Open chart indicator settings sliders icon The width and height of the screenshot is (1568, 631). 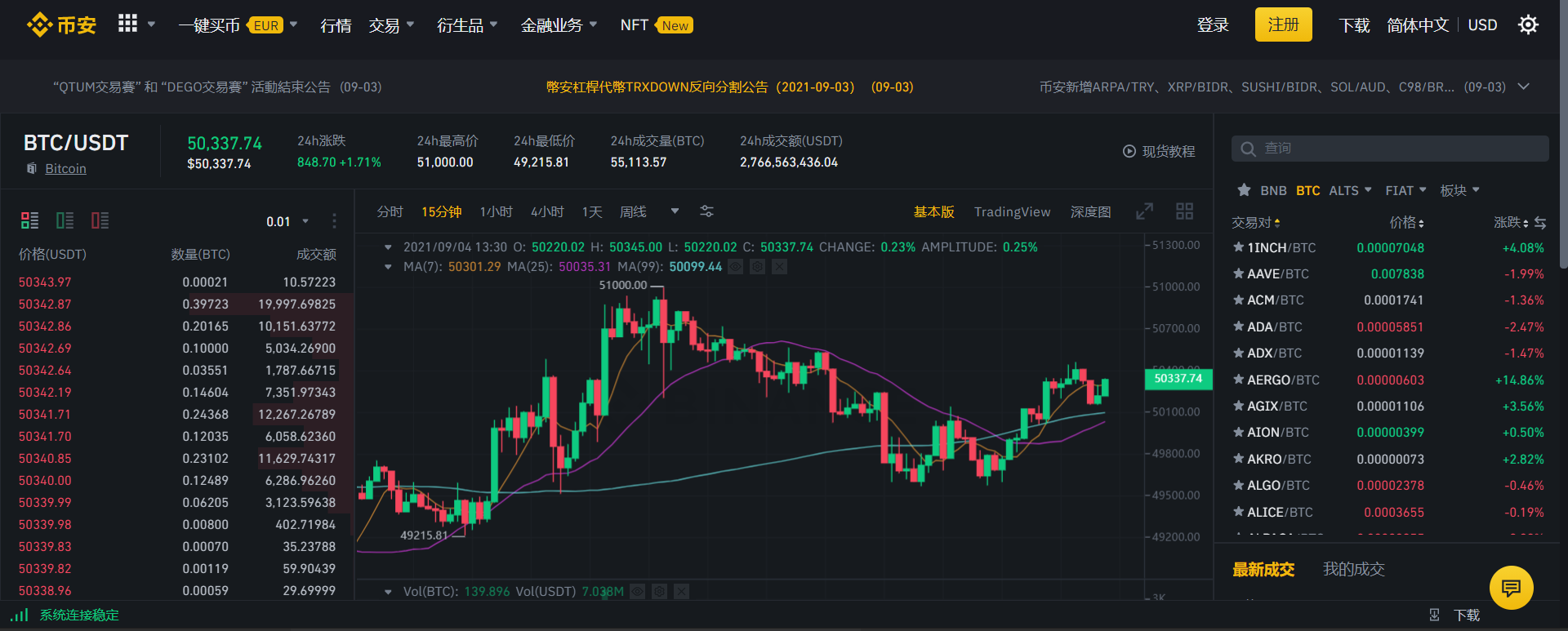click(707, 211)
